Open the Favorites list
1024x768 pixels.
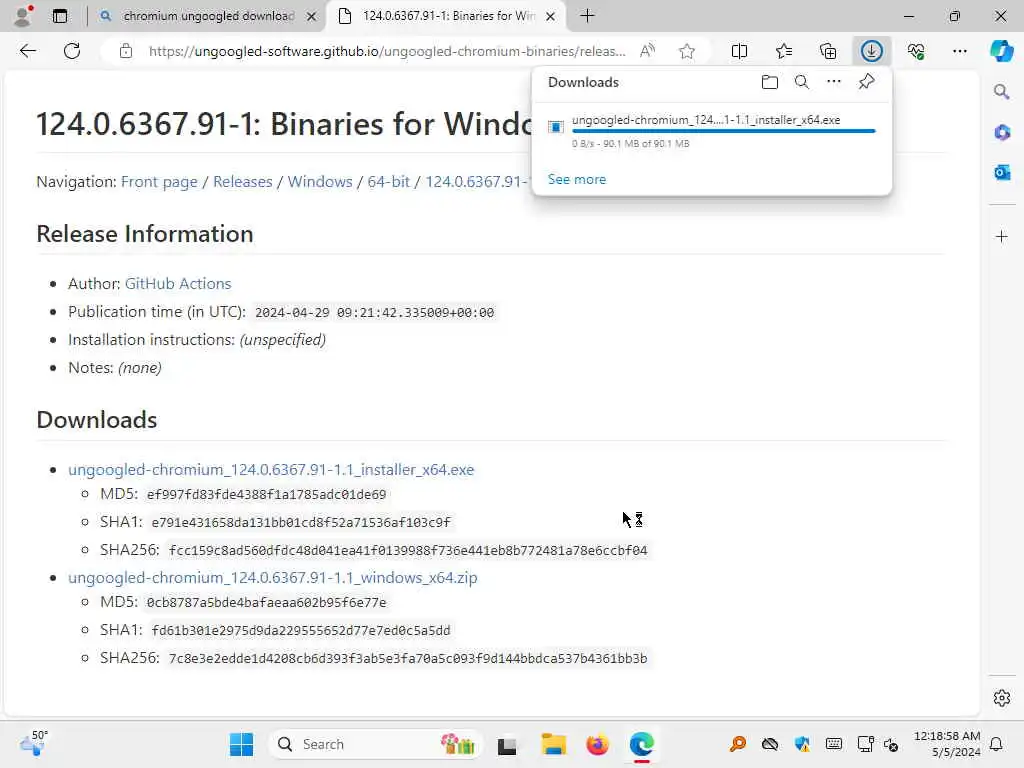[x=784, y=51]
